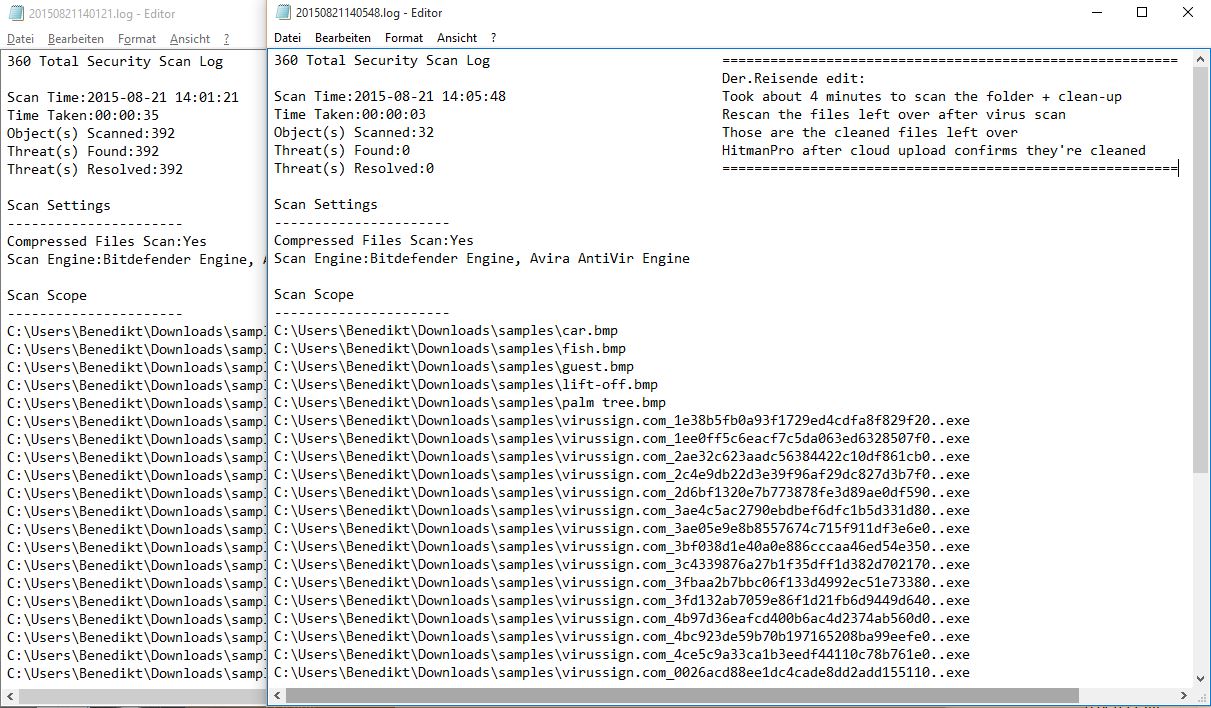Click the front window's horizontal scrollbar right arrow
The height and width of the screenshot is (708, 1211).
click(1183, 695)
